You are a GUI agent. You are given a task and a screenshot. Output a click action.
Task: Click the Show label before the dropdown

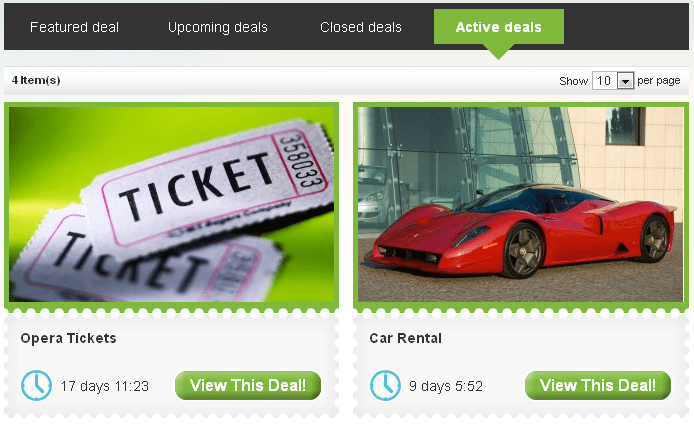tap(573, 81)
